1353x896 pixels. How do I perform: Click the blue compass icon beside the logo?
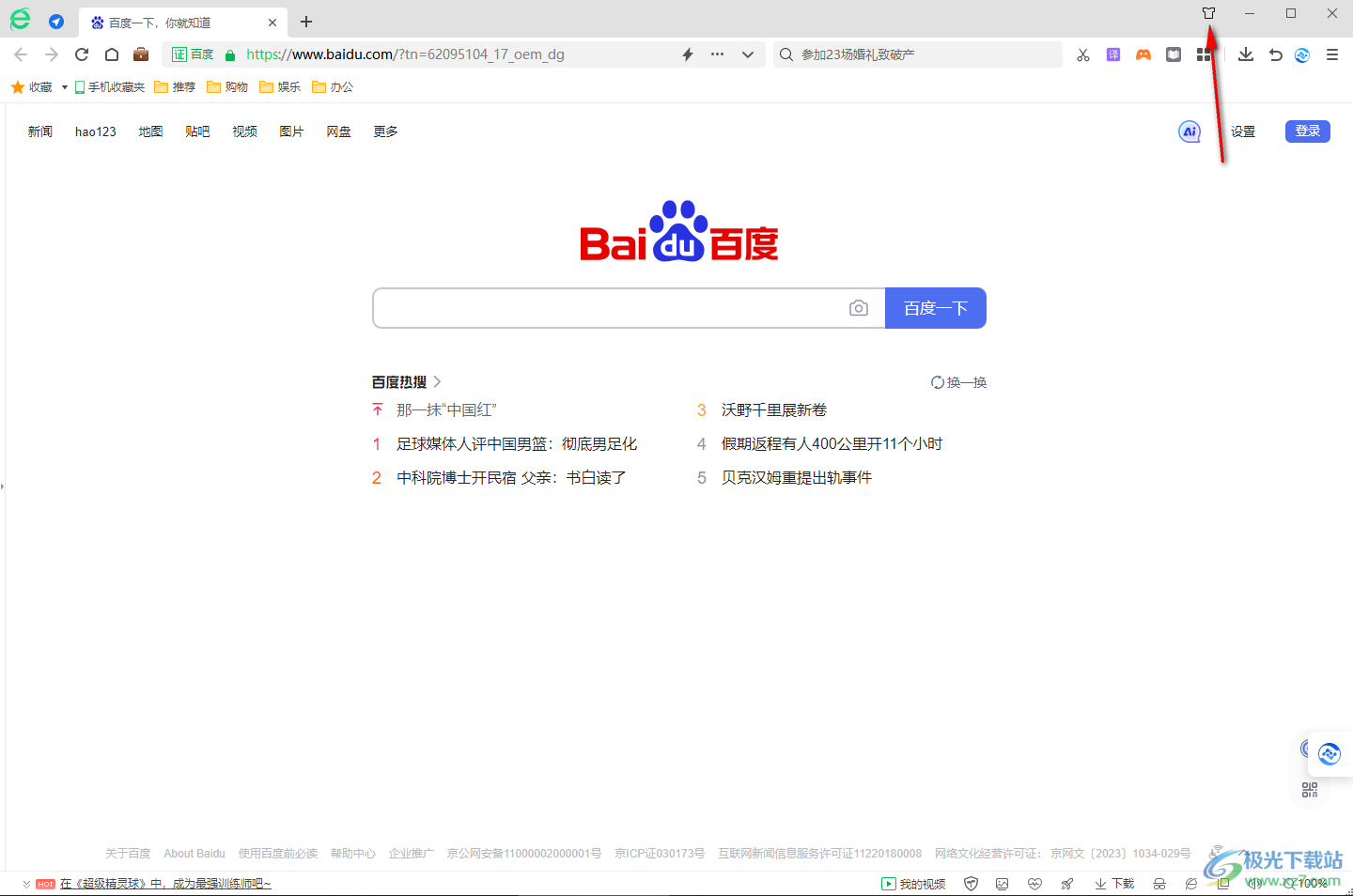pyautogui.click(x=56, y=22)
